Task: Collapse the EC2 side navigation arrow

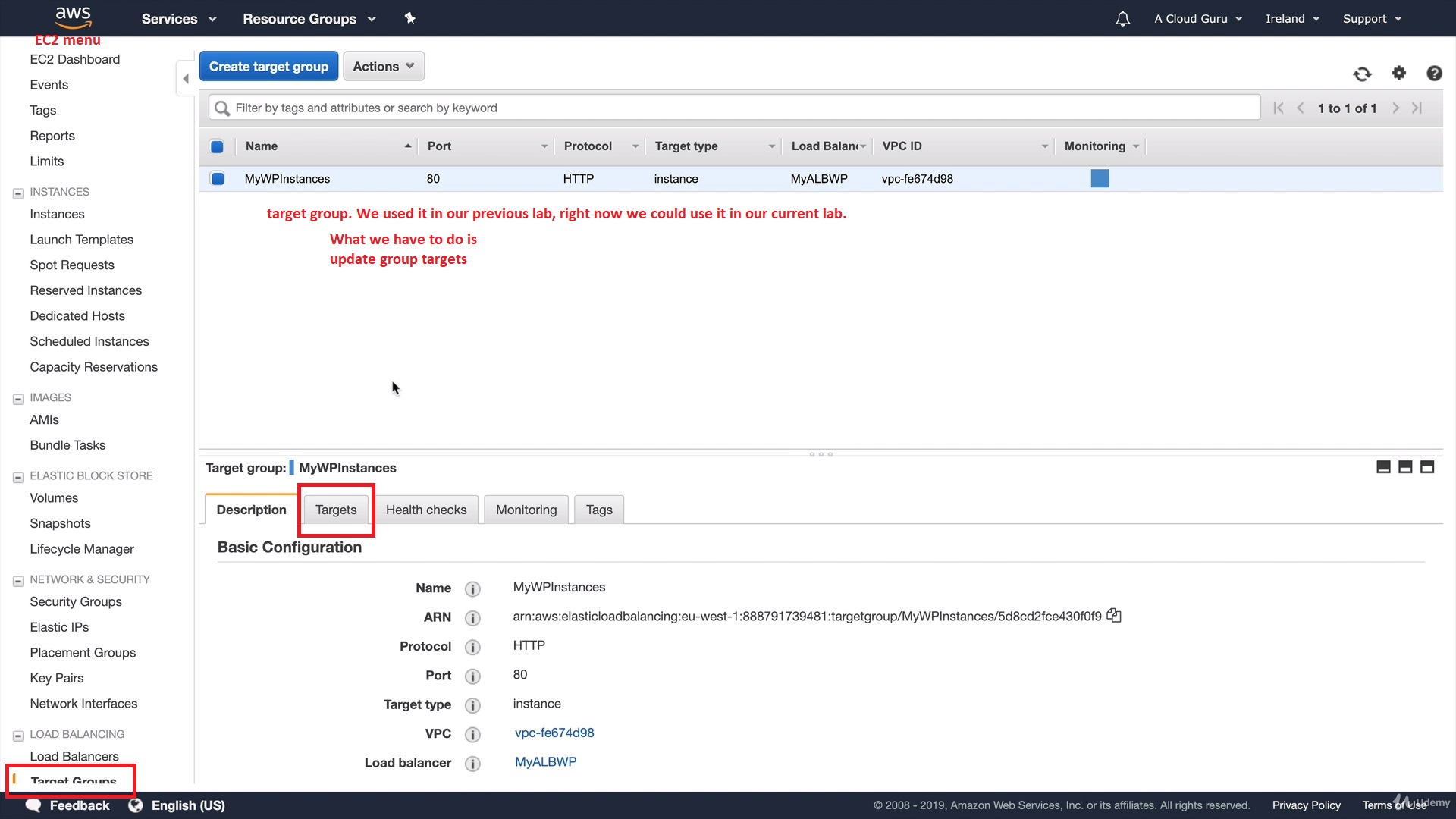Action: [186, 79]
